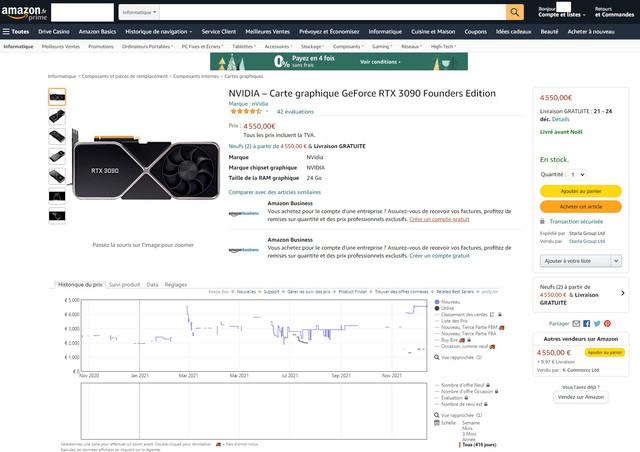Toggle Classement des ventes series
The image size is (640, 452).
pyautogui.click(x=461, y=314)
